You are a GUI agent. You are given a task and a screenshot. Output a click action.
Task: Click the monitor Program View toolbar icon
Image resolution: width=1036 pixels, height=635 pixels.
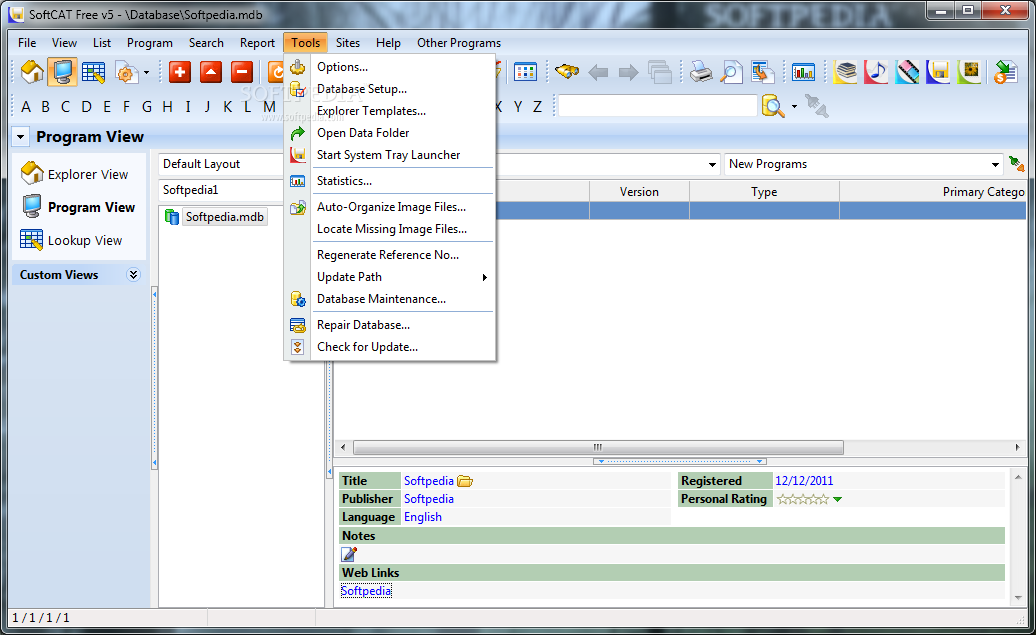click(63, 72)
